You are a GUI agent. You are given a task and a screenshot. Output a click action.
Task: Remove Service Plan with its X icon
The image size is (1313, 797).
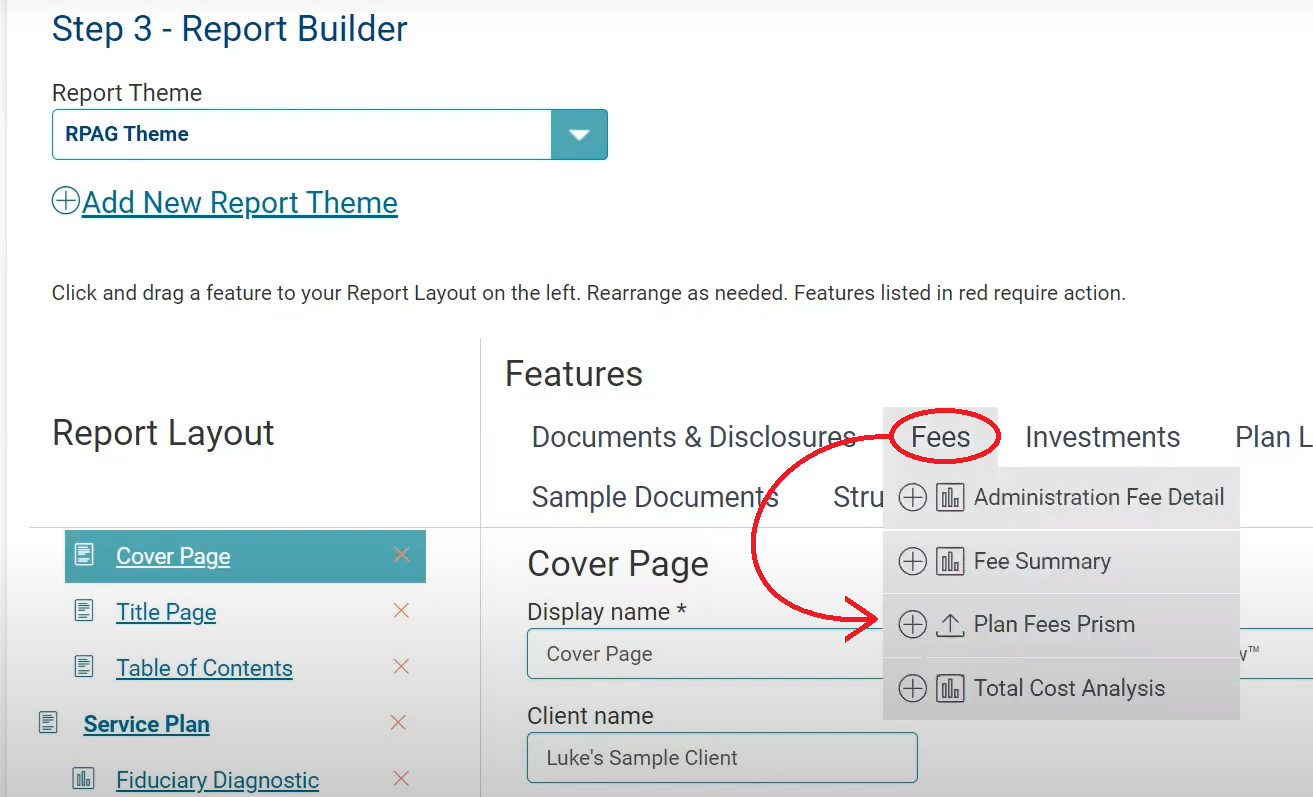click(398, 722)
